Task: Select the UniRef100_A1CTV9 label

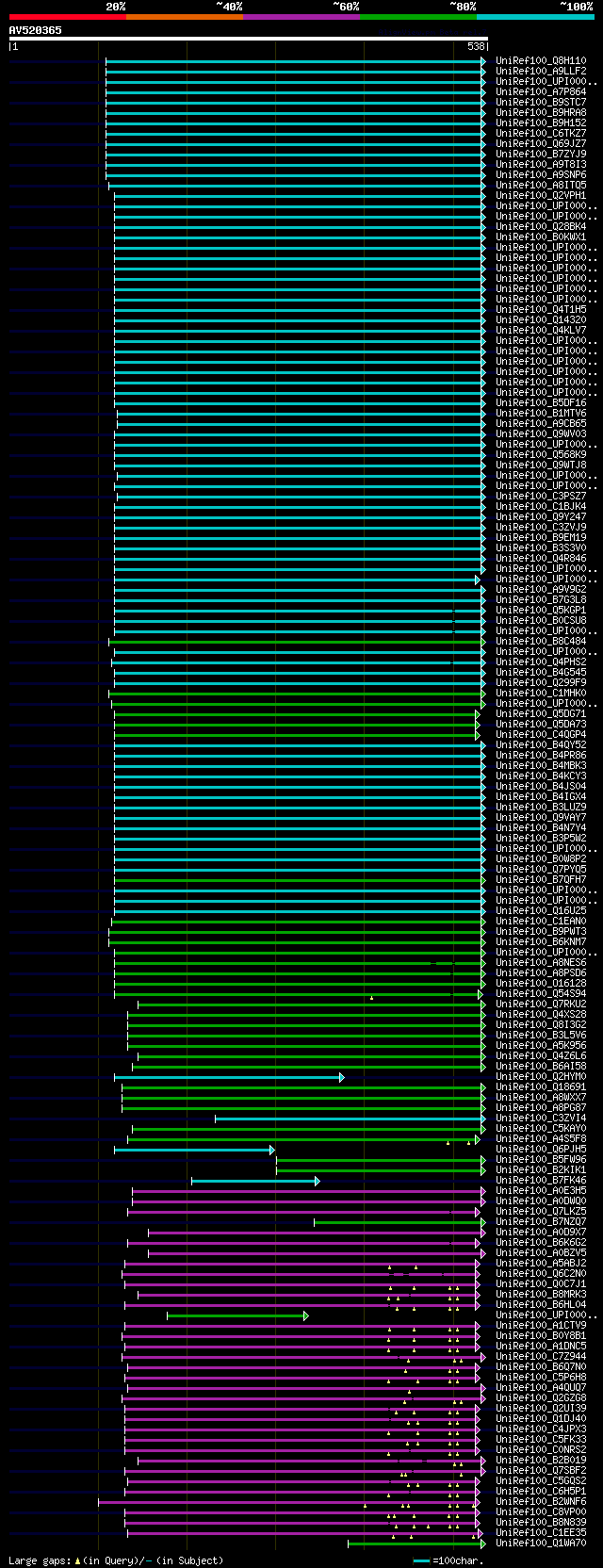Action: pyautogui.click(x=541, y=1326)
